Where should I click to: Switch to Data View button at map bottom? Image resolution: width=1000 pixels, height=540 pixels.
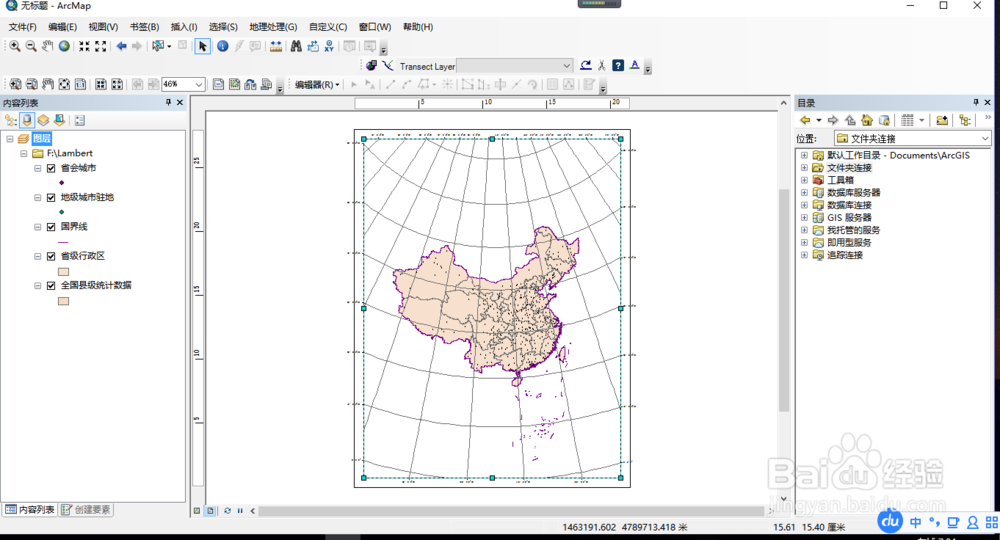197,511
